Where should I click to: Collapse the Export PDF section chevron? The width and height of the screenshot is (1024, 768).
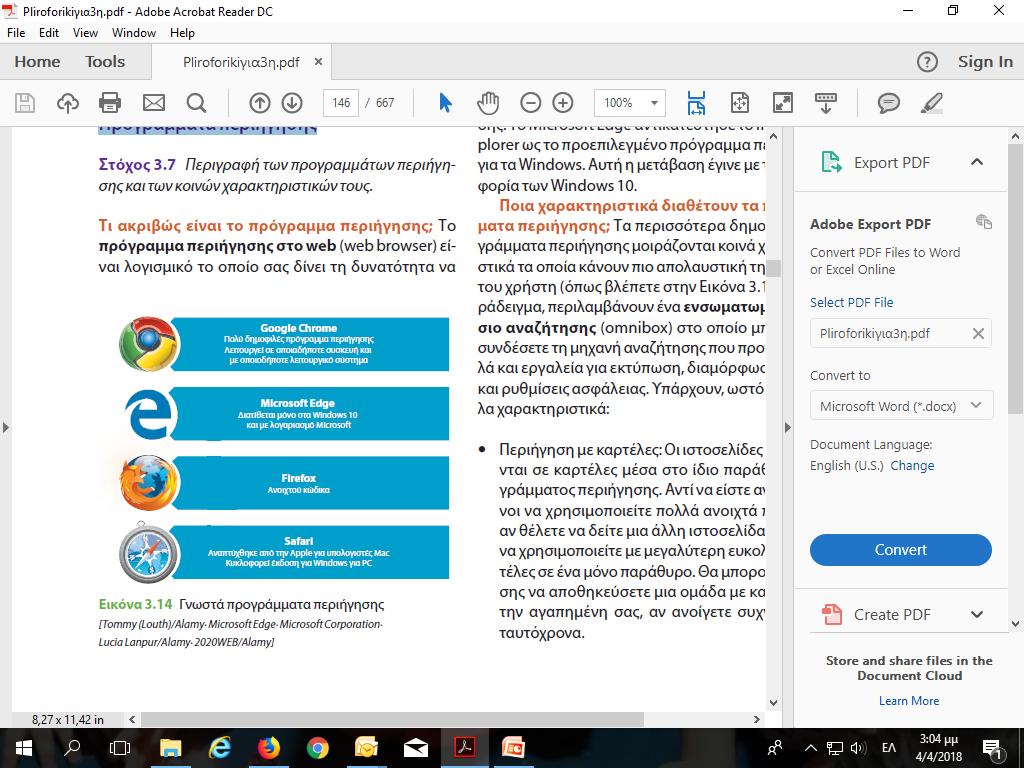tap(977, 162)
